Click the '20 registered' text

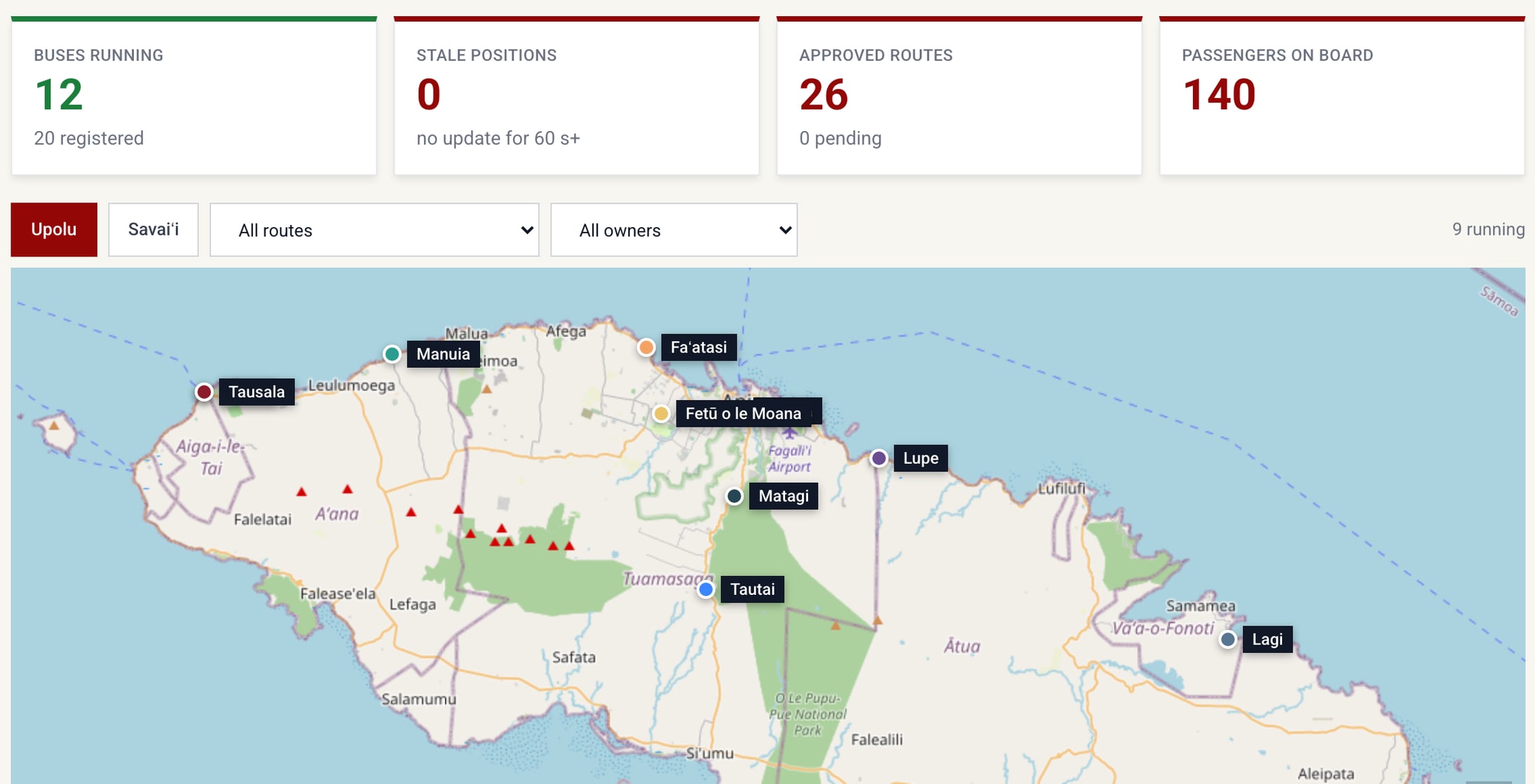click(89, 138)
